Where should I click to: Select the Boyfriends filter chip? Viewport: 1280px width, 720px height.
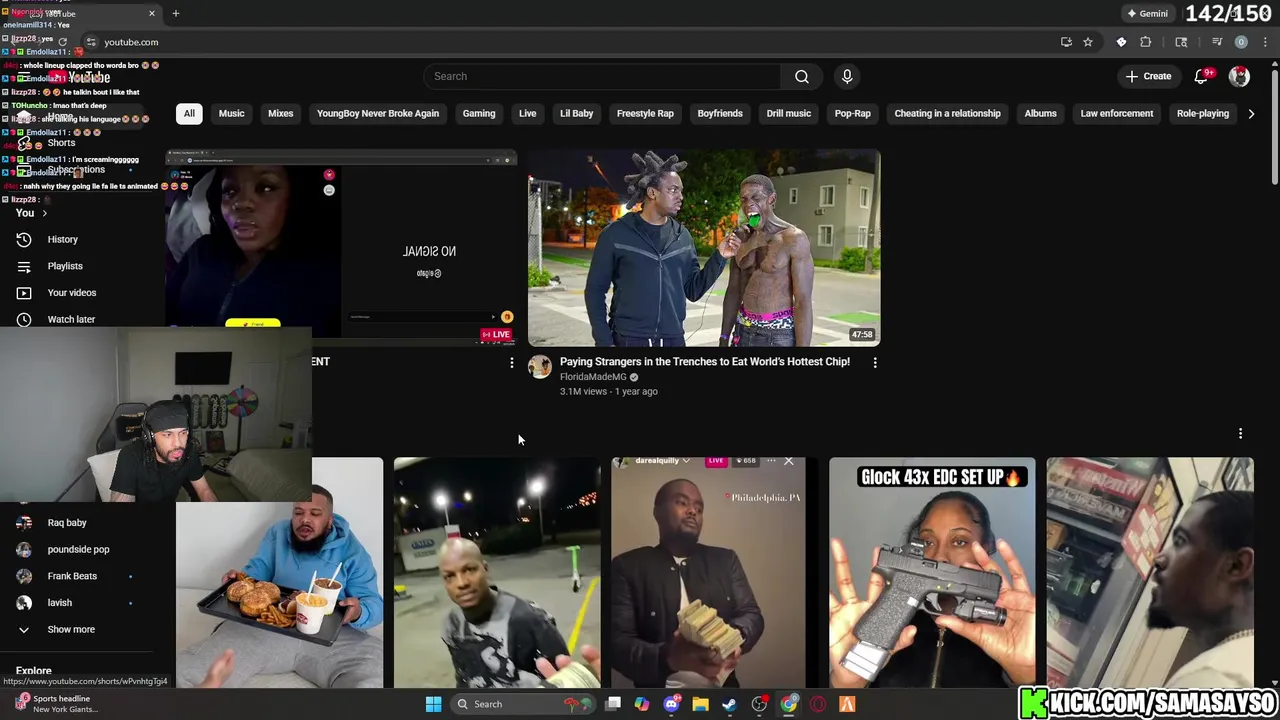[x=720, y=113]
